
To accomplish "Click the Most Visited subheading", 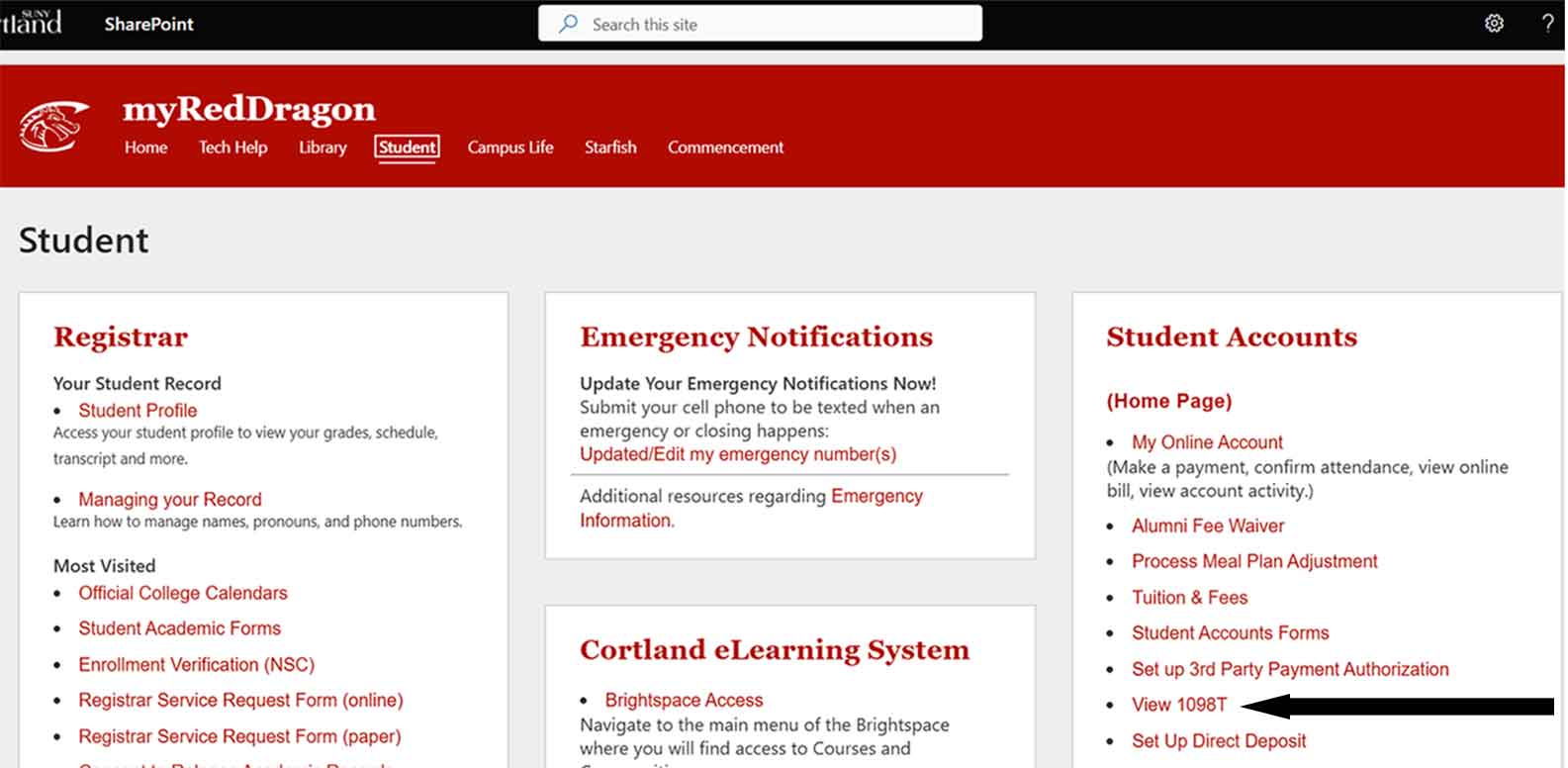I will [105, 566].
